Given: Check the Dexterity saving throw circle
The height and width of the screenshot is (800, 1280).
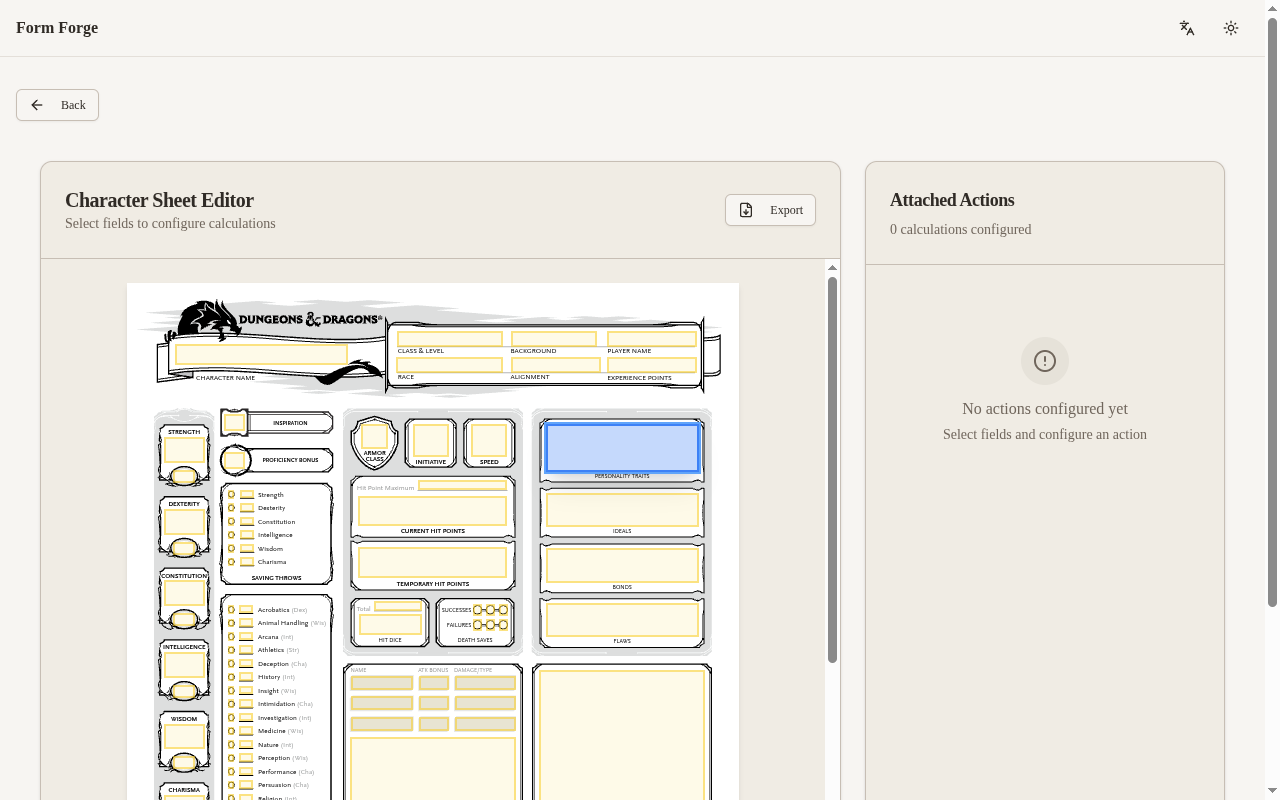Looking at the screenshot, I should pyautogui.click(x=231, y=508).
